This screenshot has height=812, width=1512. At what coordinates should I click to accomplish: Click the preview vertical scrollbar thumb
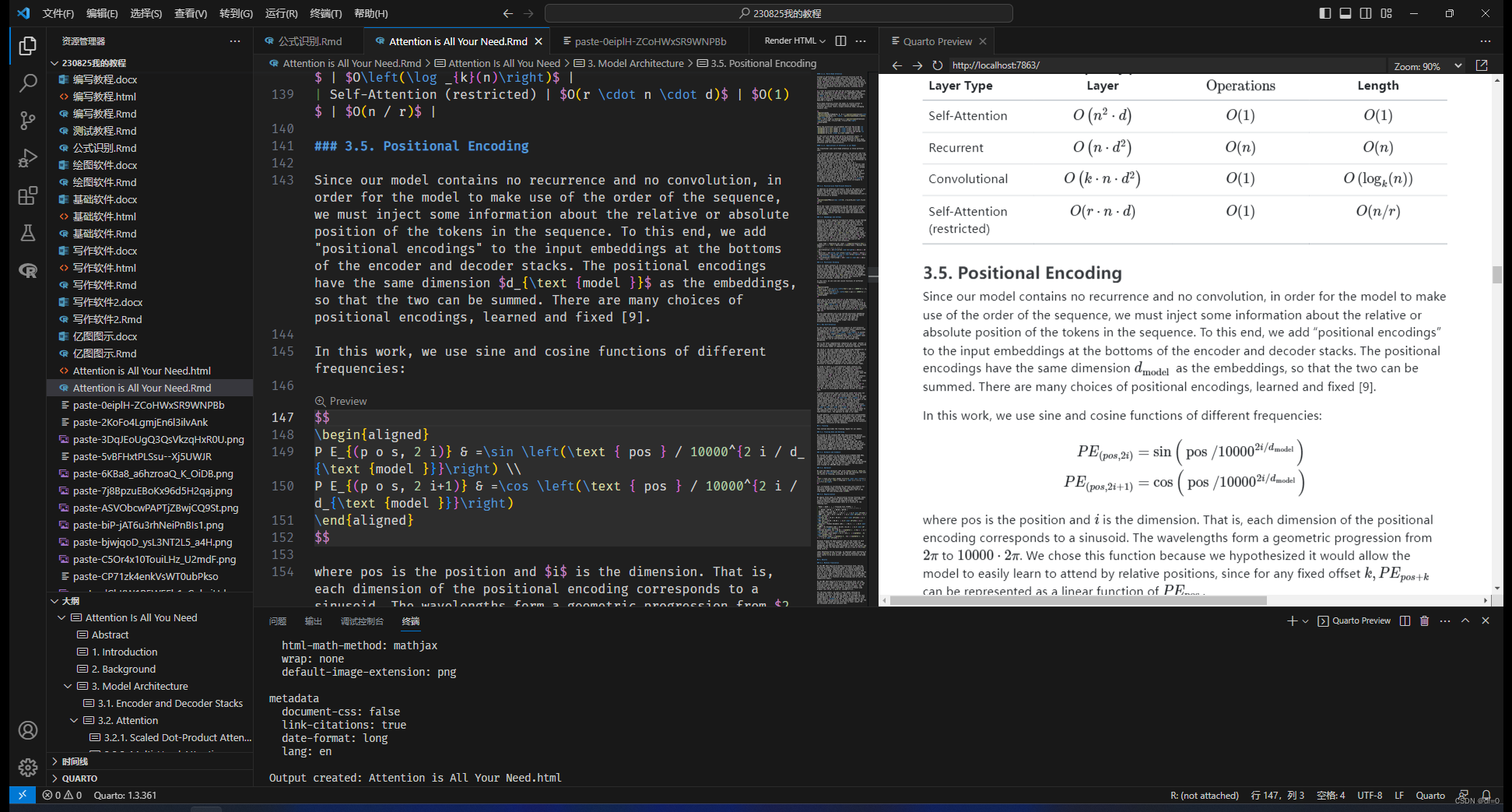(x=1497, y=275)
